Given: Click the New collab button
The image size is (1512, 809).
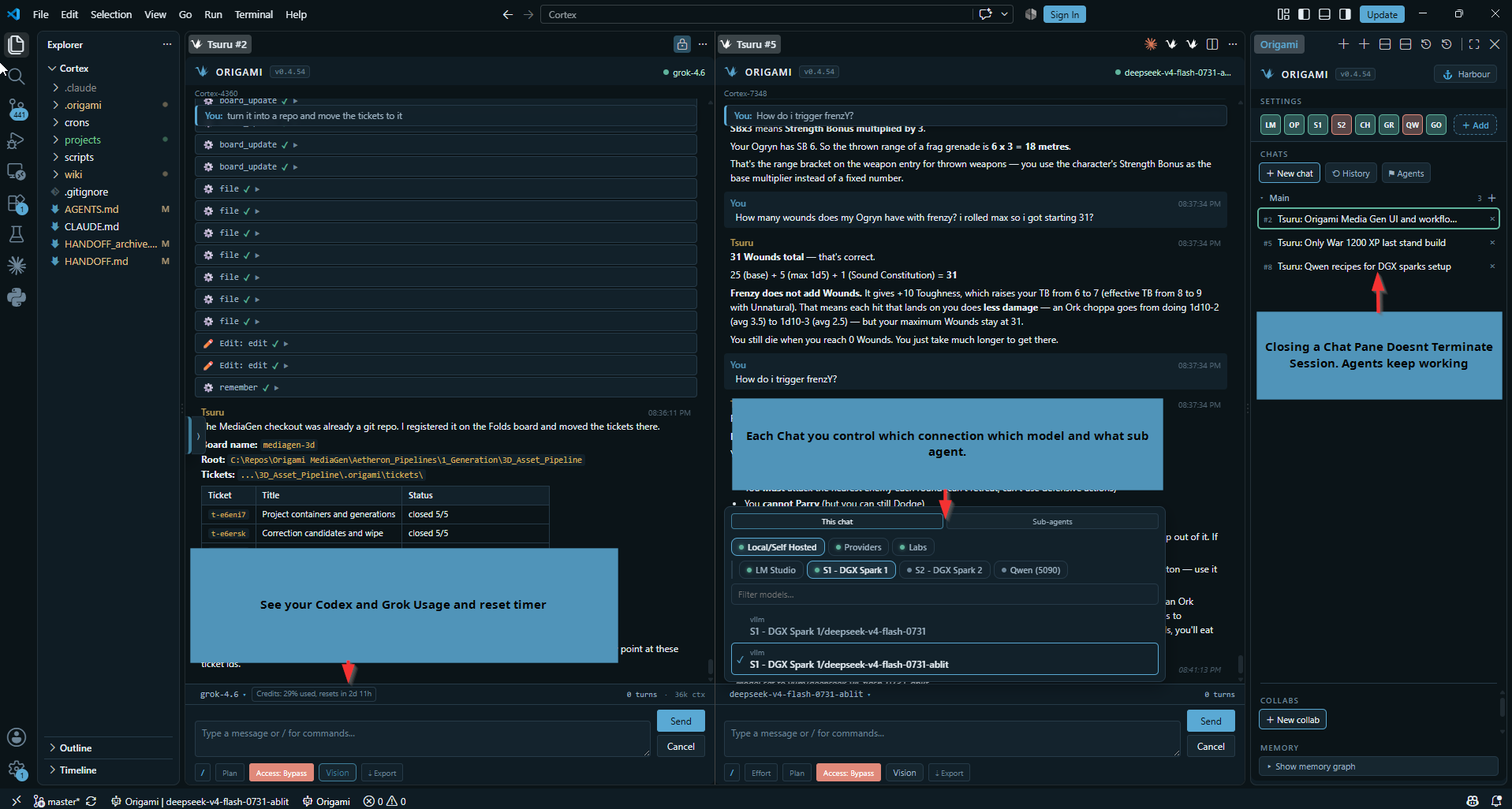Looking at the screenshot, I should click(1293, 720).
